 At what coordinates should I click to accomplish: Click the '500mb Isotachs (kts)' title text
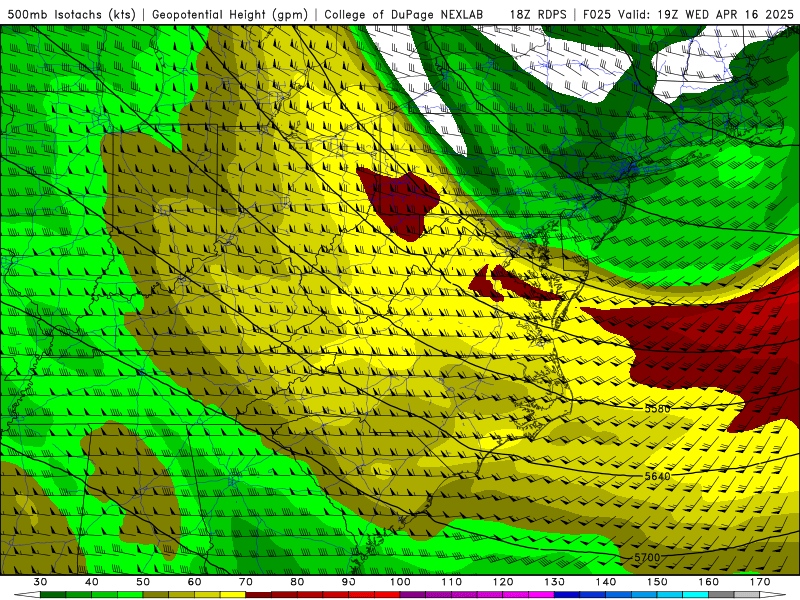tap(72, 14)
